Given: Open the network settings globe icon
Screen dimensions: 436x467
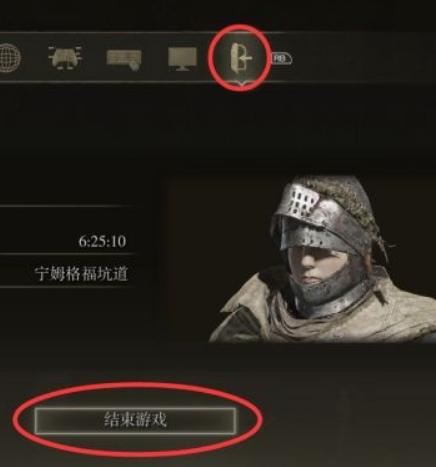Looking at the screenshot, I should coord(9,58).
